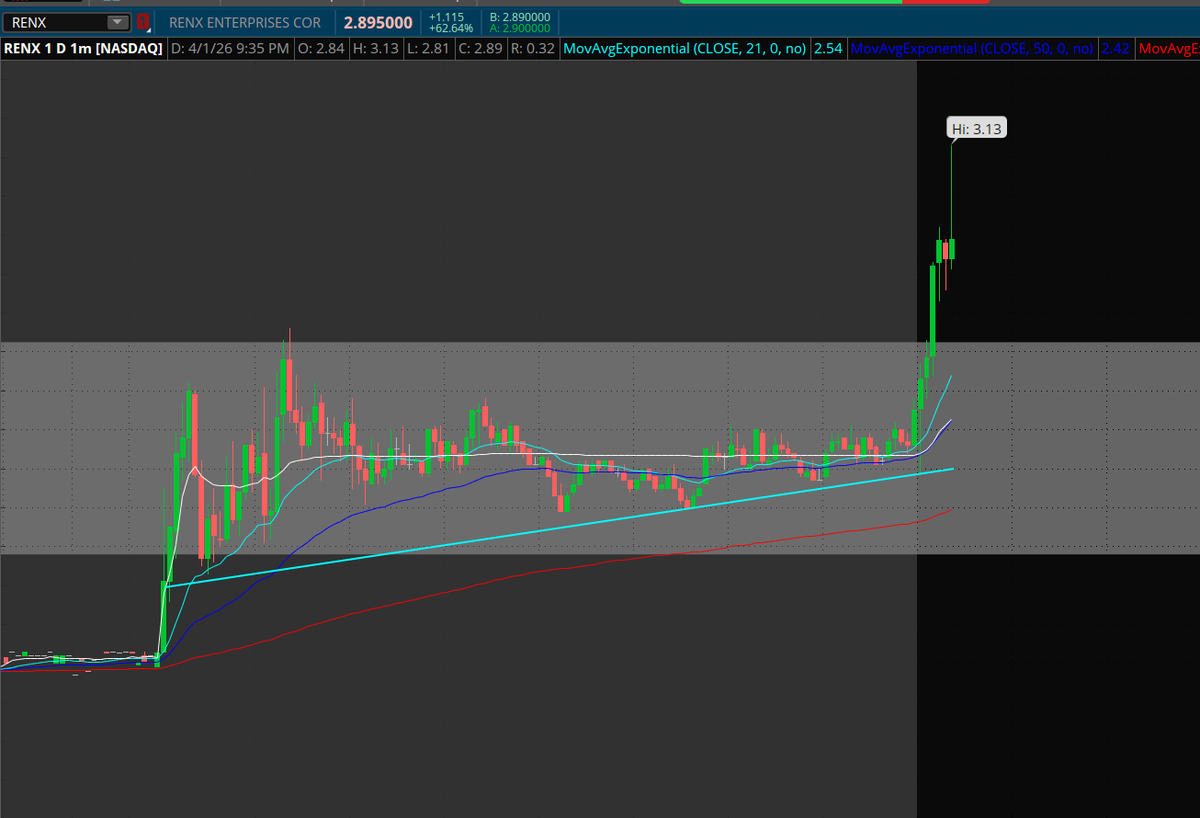Click the date readout D: 4/1/26 9:35 PM

point(230,48)
